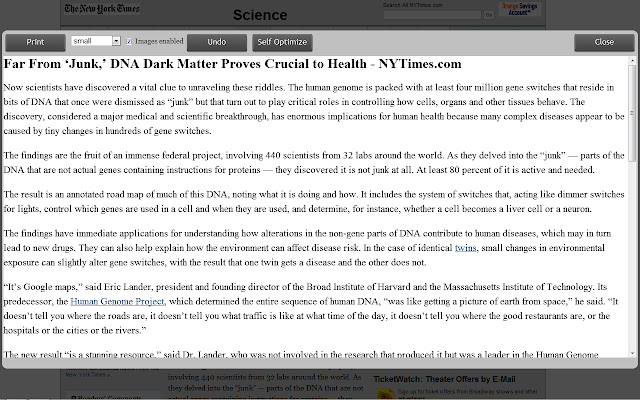Viewport: 640px width, 400px height.
Task: Click the scroll down arrow of article scrollbar
Action: [x=632, y=353]
